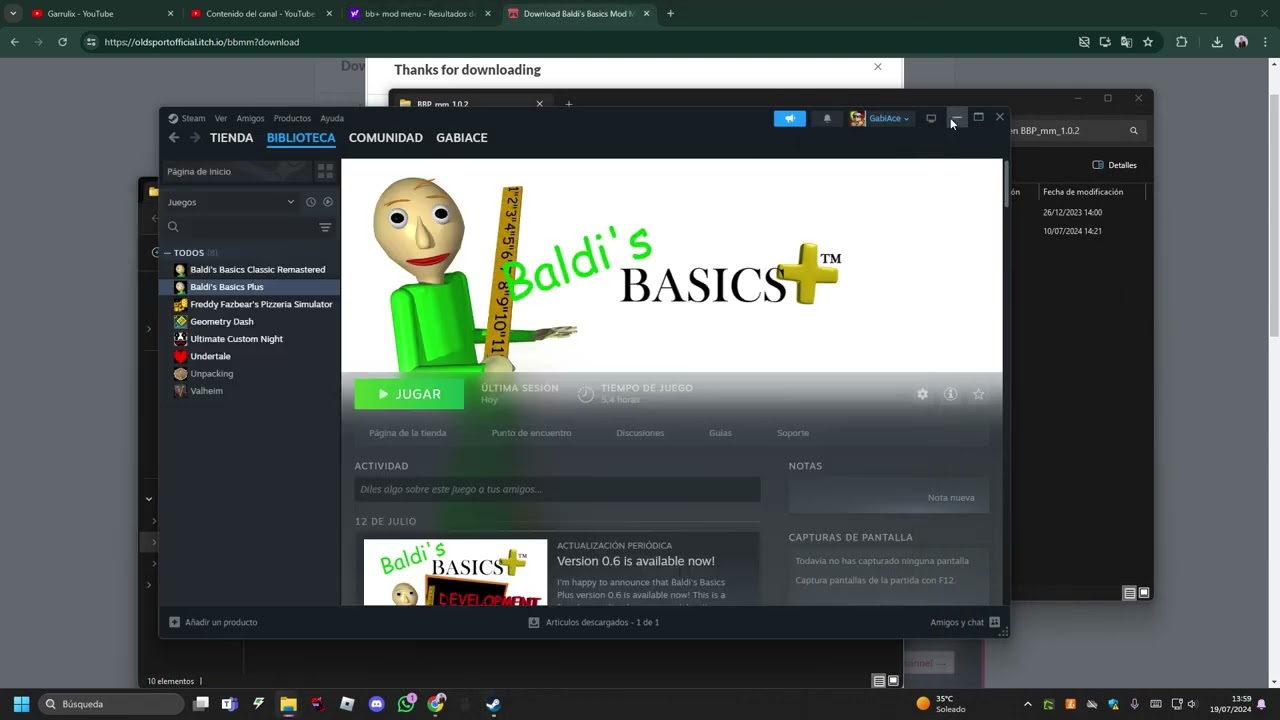Open GABIACE profile tab
The width and height of the screenshot is (1280, 720).
462,138
